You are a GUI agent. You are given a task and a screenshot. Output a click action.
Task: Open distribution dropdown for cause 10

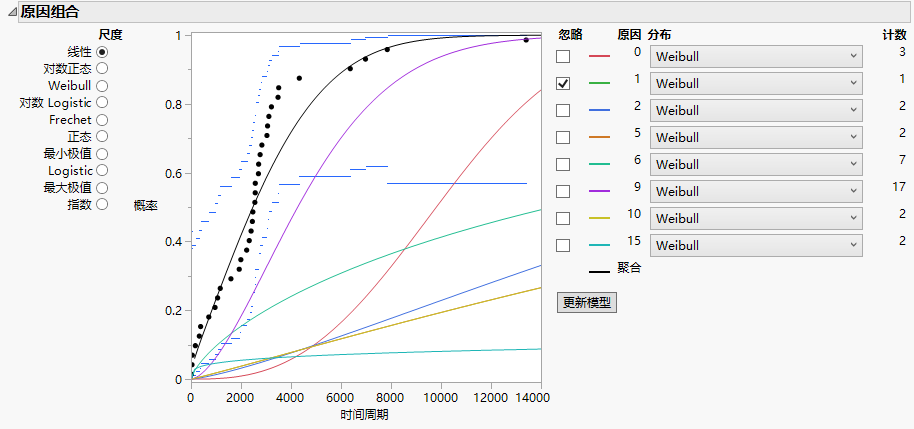point(756,218)
